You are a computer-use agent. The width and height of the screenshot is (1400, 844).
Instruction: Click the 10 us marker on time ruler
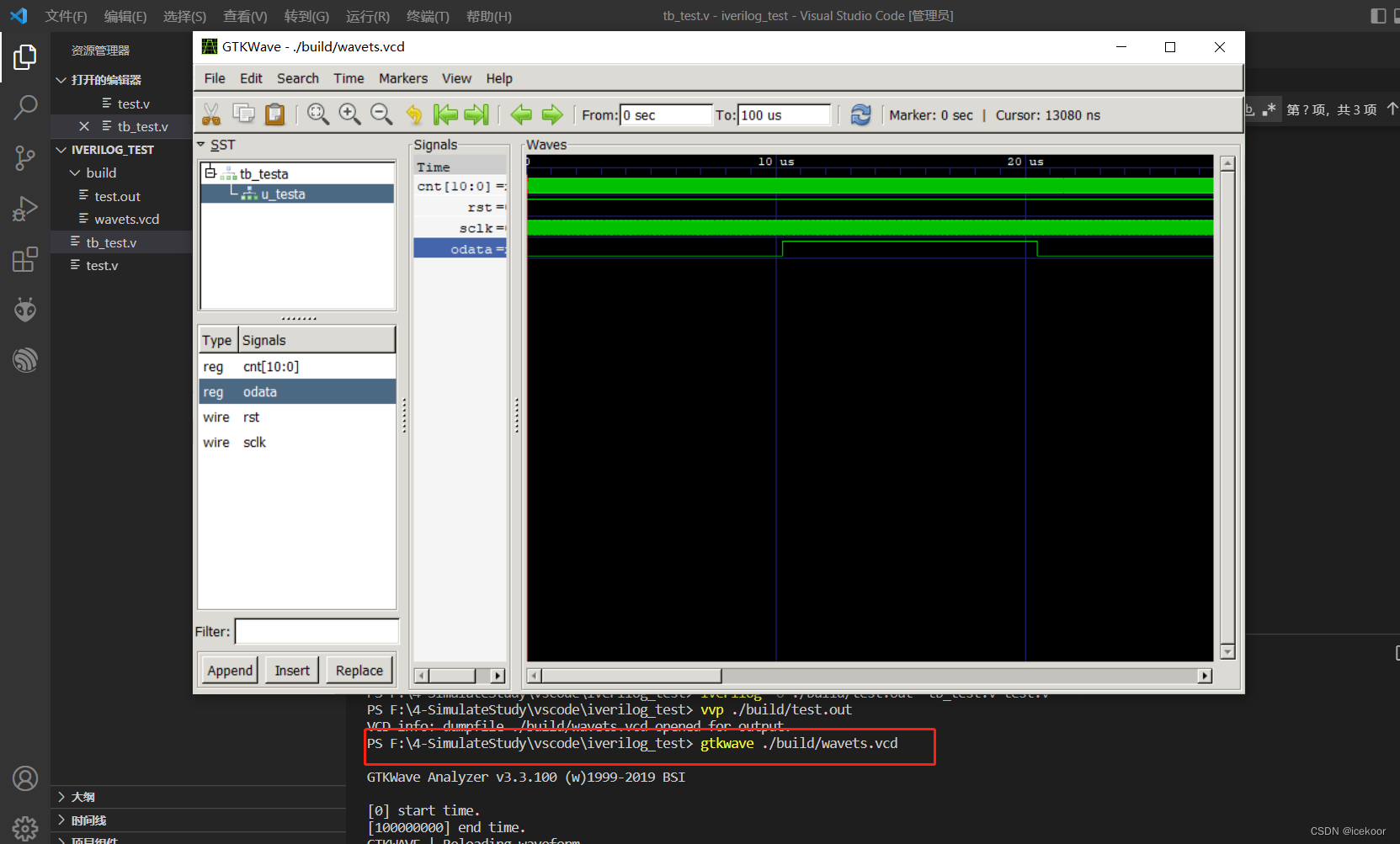775,162
